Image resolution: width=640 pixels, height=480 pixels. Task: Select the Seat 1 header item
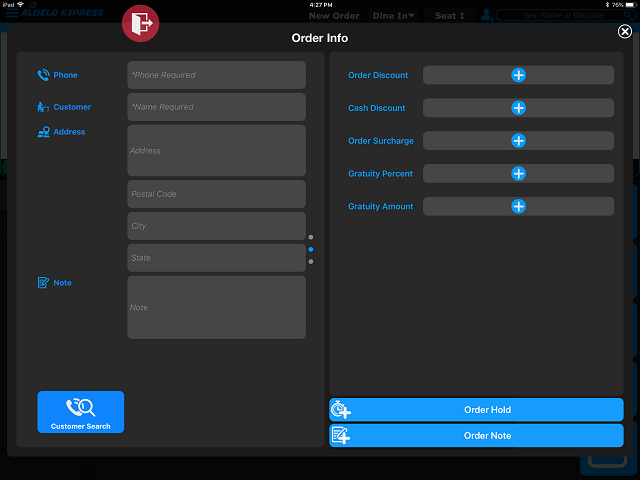(449, 16)
